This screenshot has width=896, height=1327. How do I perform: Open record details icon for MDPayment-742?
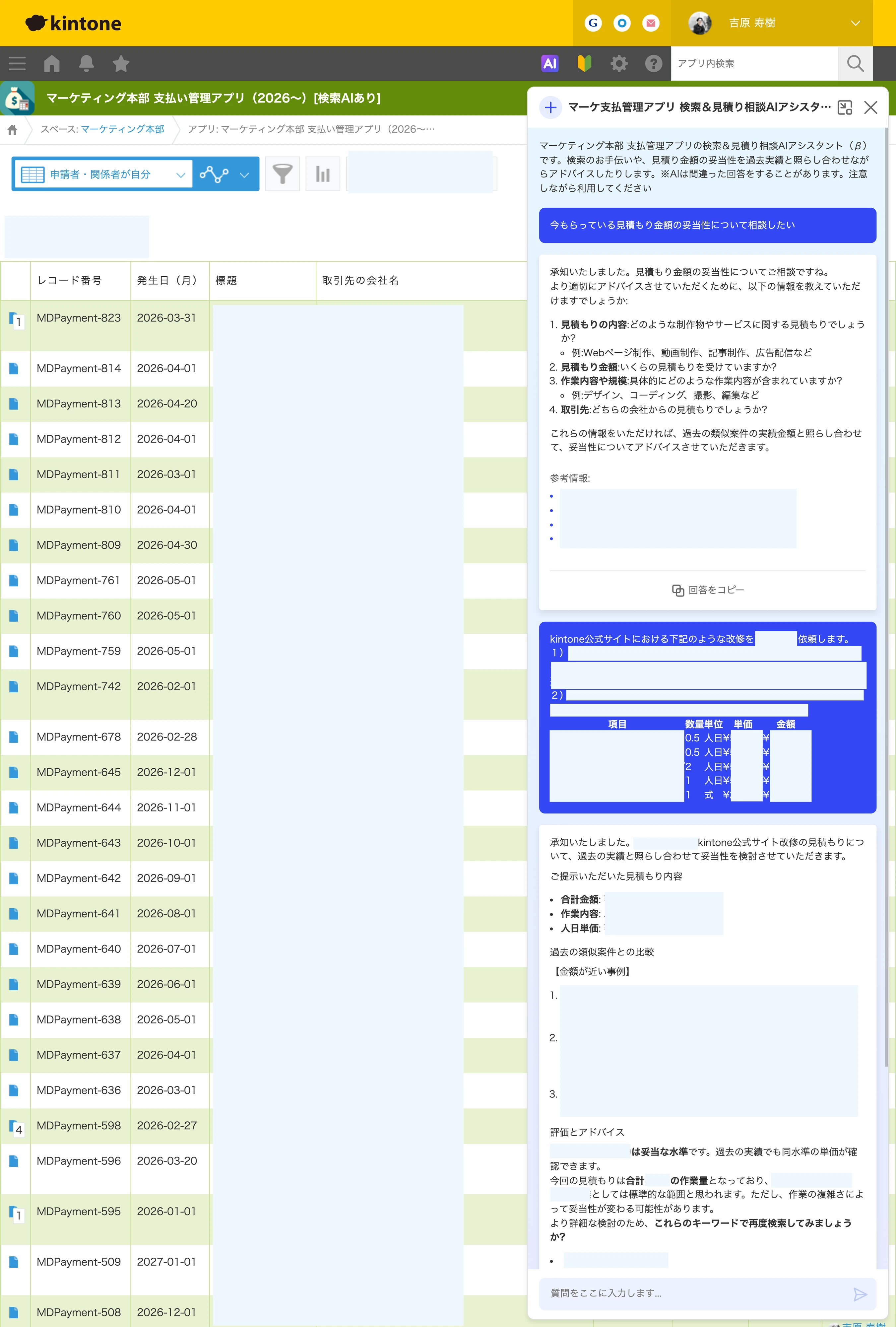pyautogui.click(x=14, y=687)
